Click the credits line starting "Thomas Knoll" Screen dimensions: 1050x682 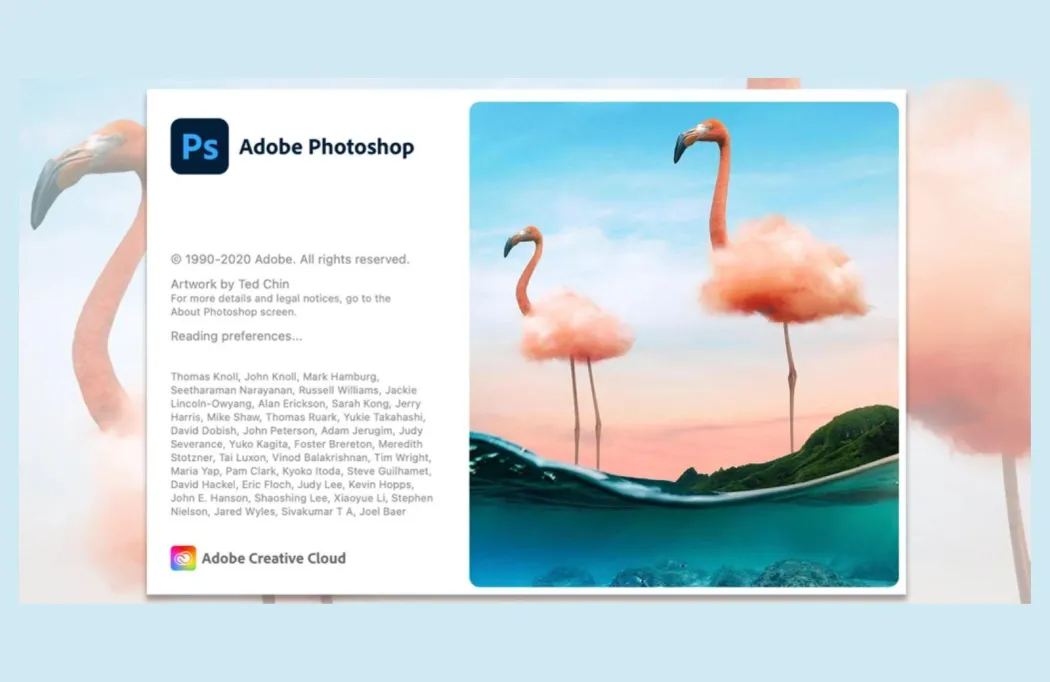[x=275, y=377]
